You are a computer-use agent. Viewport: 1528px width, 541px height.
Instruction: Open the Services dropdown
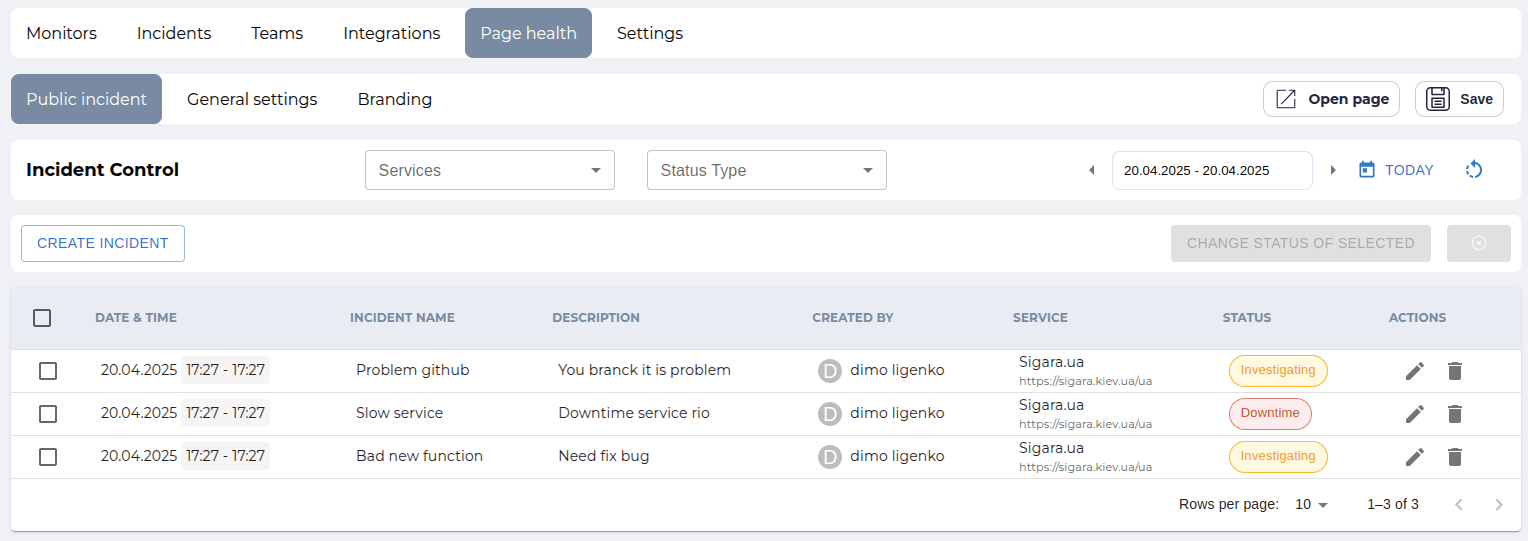coord(490,170)
